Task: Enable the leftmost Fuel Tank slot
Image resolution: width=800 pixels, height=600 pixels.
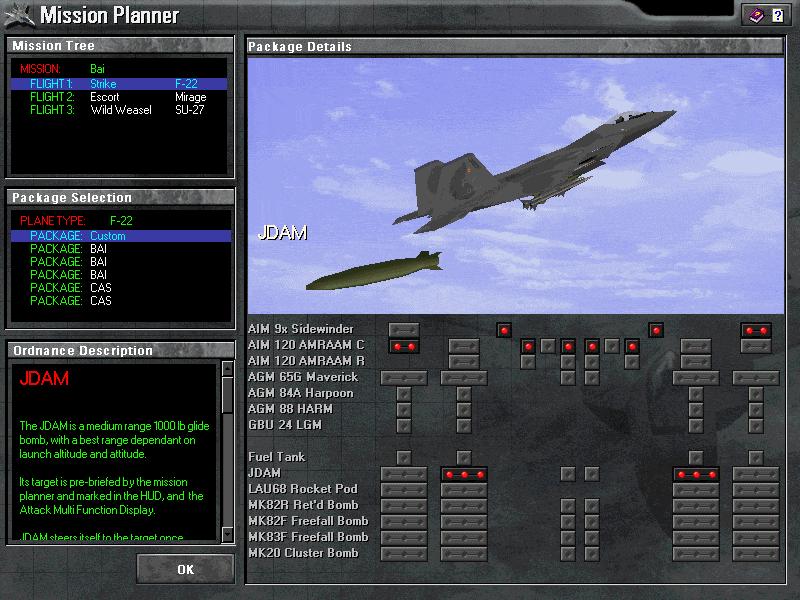Action: [404, 458]
